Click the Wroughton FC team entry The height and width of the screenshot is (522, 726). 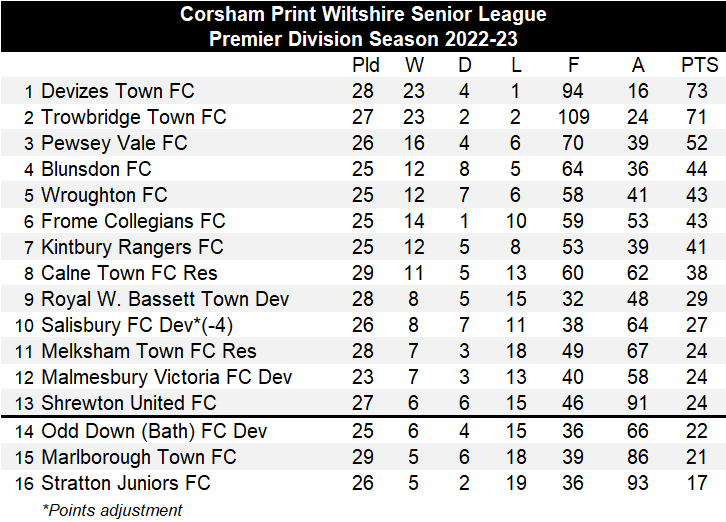[x=104, y=195]
